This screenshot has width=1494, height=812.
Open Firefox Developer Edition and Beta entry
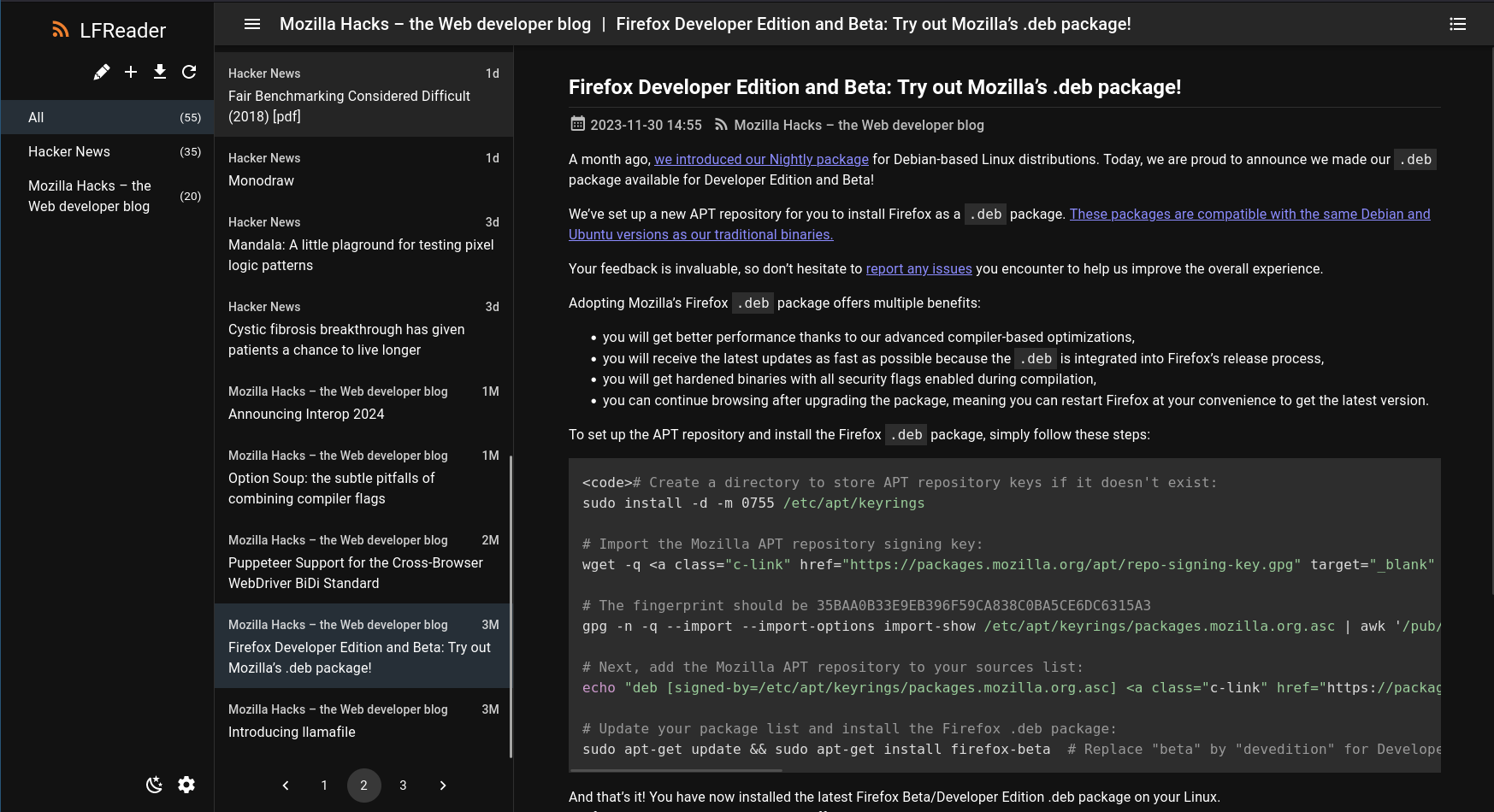(363, 646)
